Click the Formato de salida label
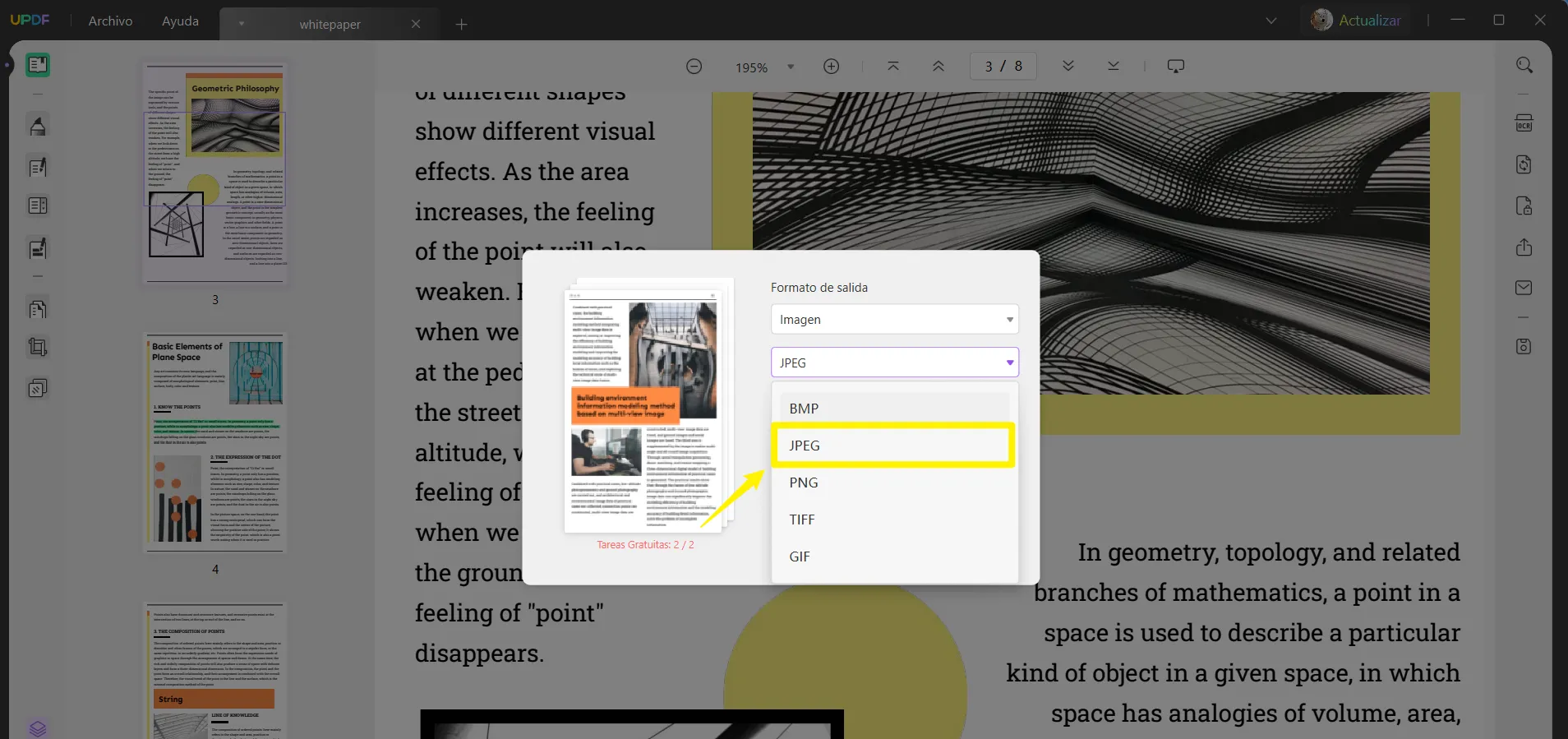 tap(819, 288)
